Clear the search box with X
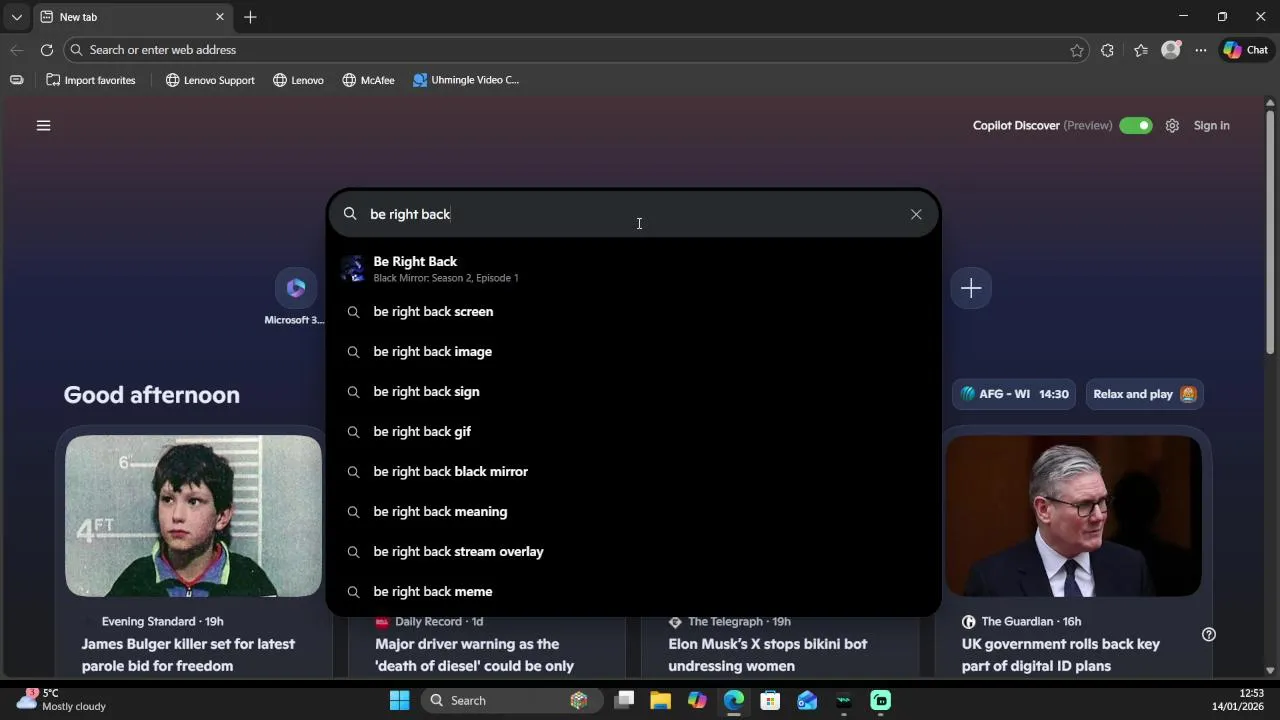 pos(916,214)
